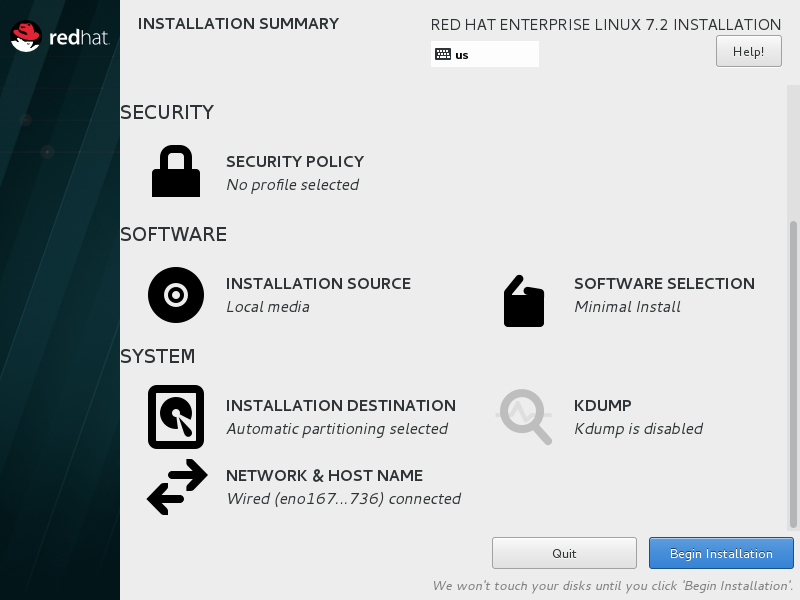Image resolution: width=800 pixels, height=600 pixels.
Task: Click the 'Minimal Install' status text
Action: point(627,307)
